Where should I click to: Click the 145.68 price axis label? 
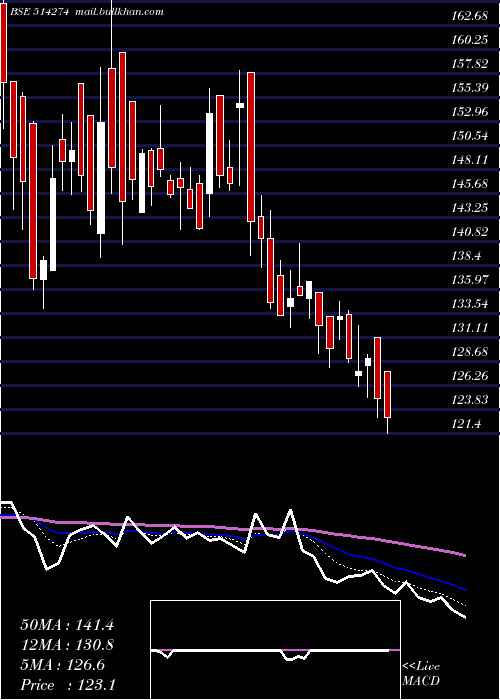point(469,184)
